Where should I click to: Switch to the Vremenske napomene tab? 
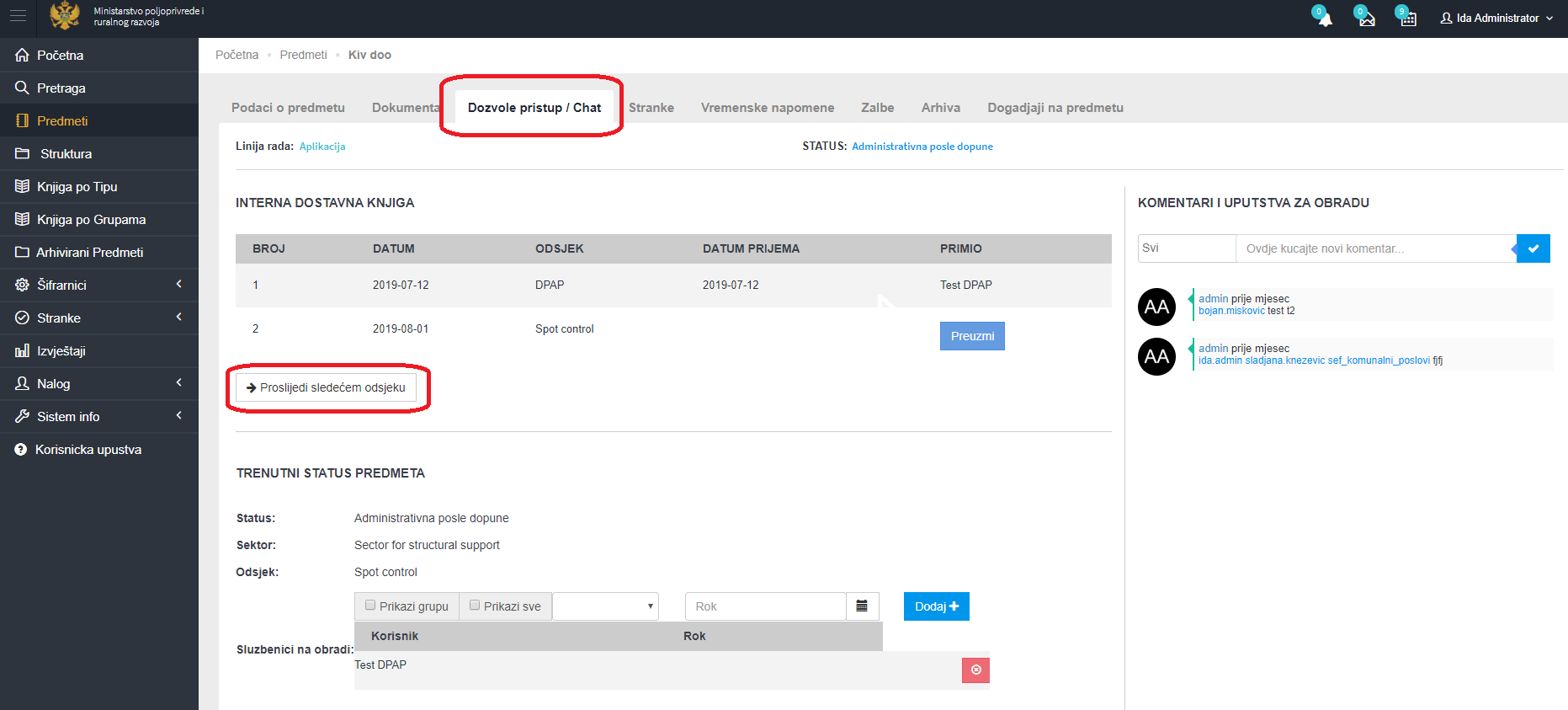pyautogui.click(x=767, y=108)
